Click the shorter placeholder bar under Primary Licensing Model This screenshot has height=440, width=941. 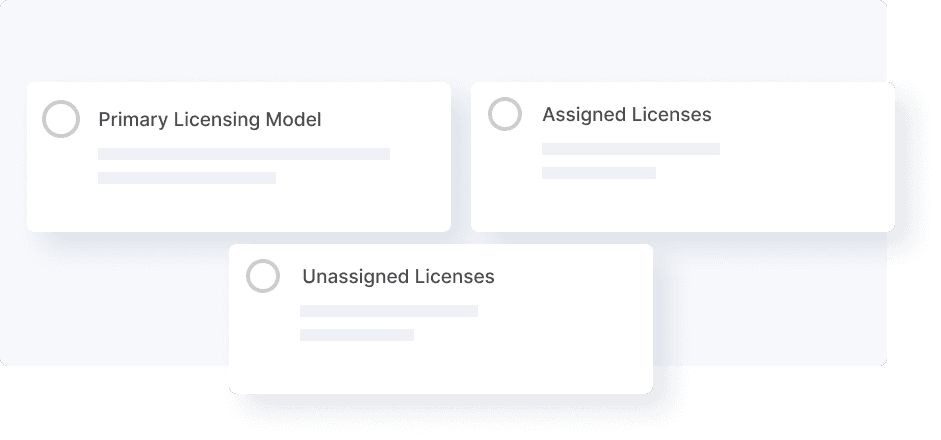186,178
